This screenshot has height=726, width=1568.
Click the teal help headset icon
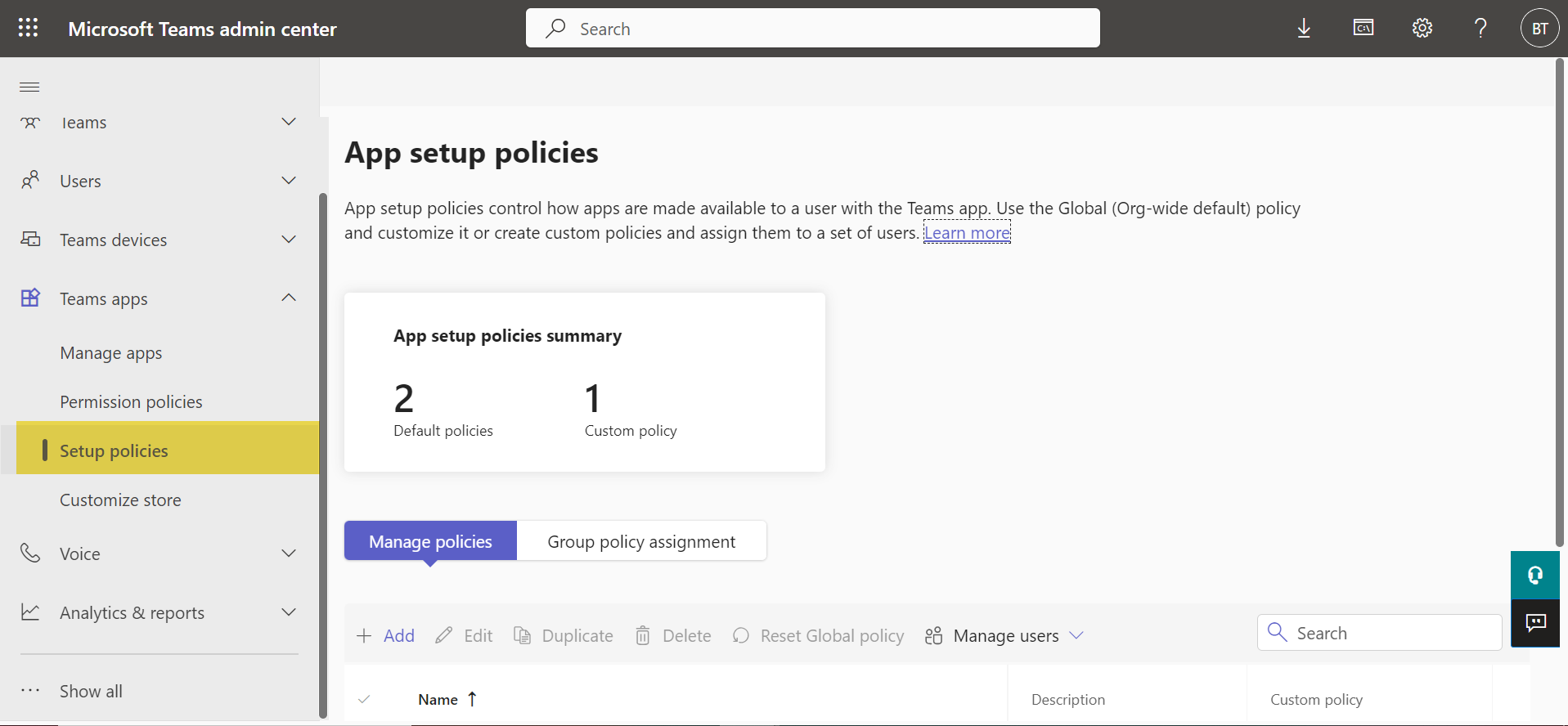(x=1535, y=576)
